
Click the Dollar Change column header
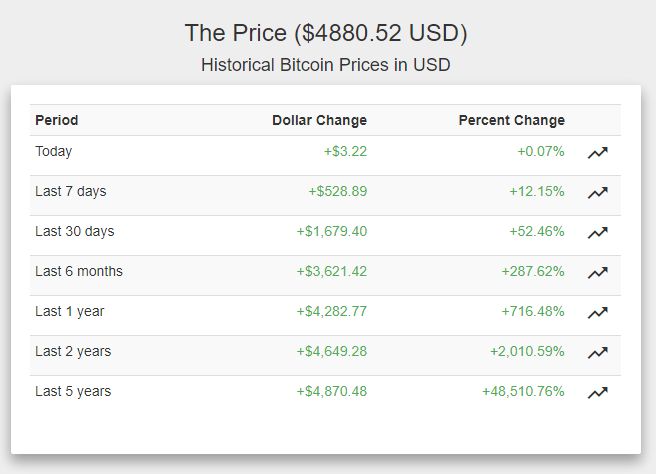tap(319, 120)
